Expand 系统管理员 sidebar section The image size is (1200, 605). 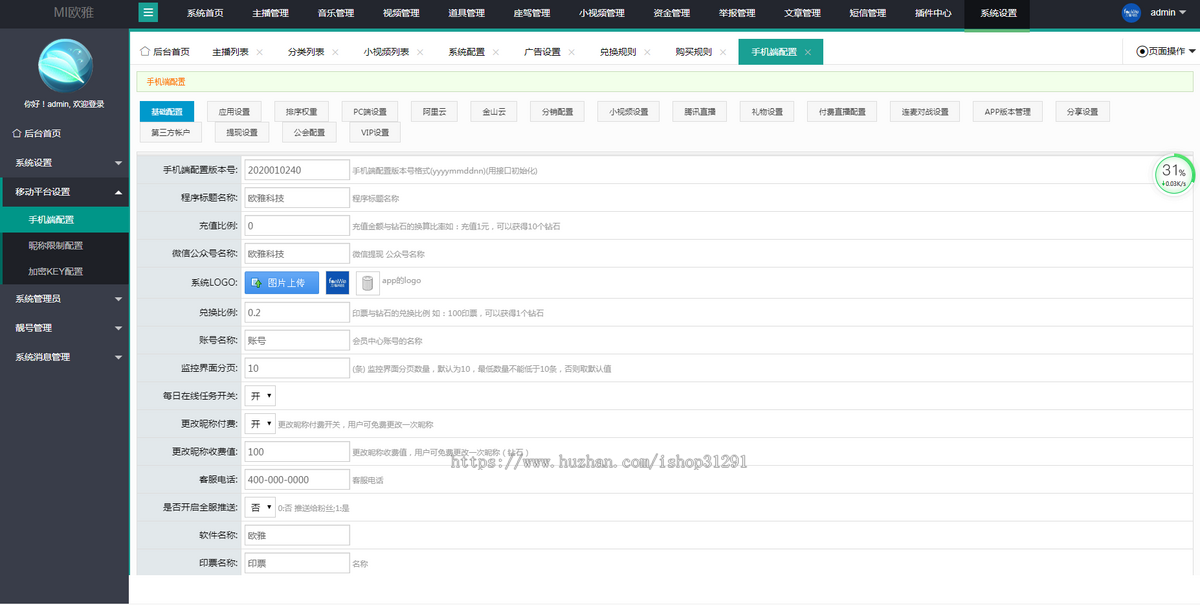click(x=64, y=298)
